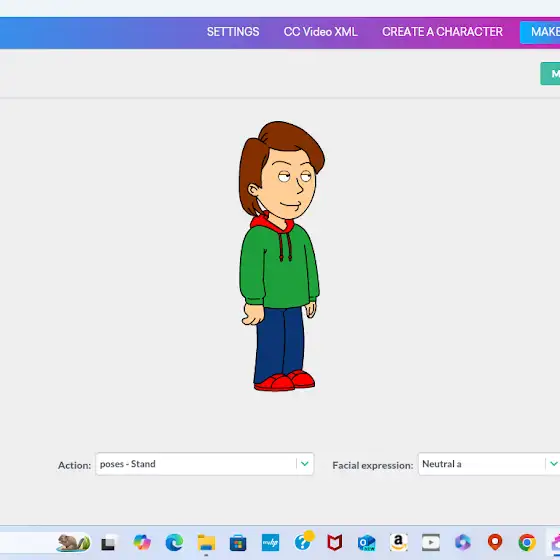The image size is (560, 560).
Task: Open McAfee from the taskbar
Action: [x=335, y=543]
